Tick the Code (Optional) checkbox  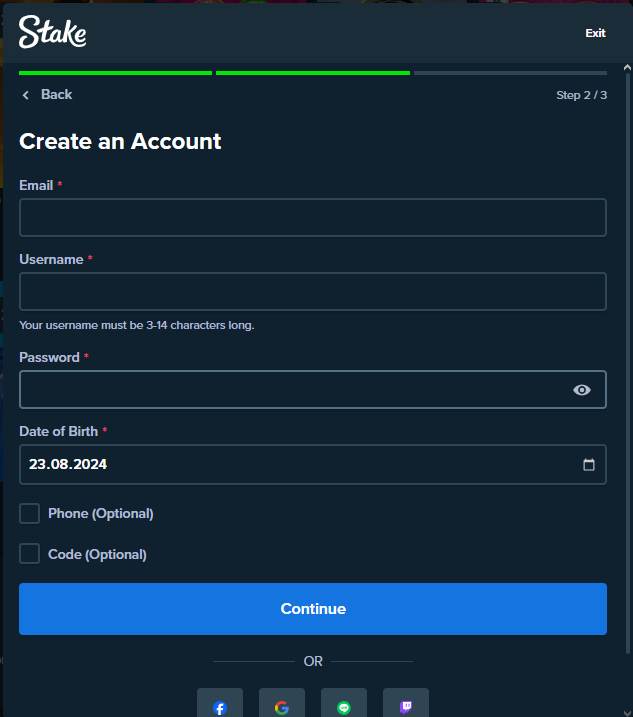pos(29,554)
